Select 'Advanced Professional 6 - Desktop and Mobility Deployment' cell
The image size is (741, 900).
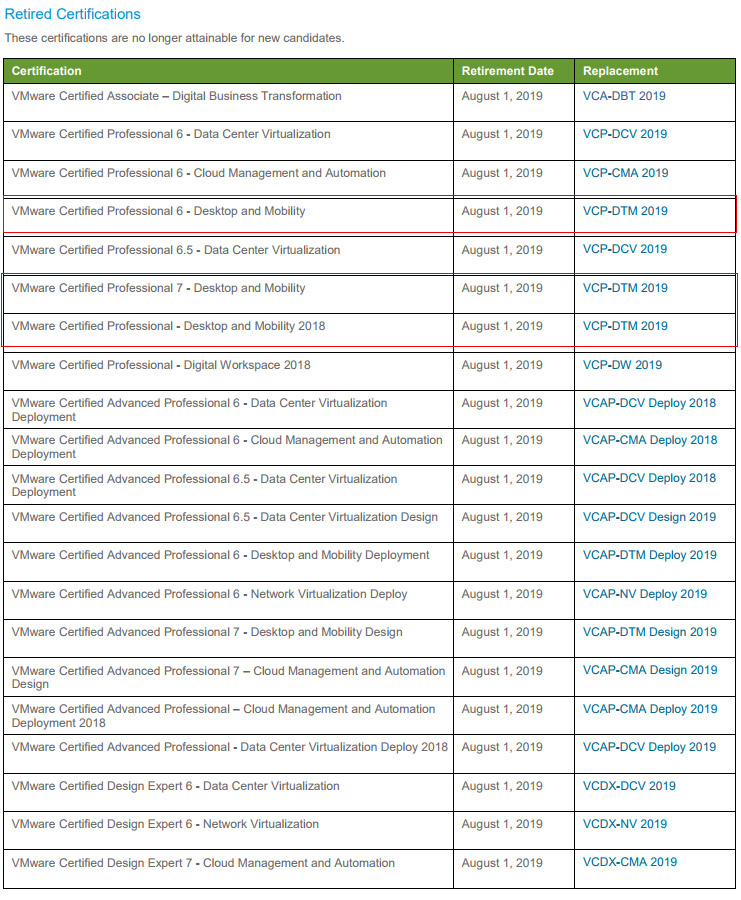[x=228, y=562]
